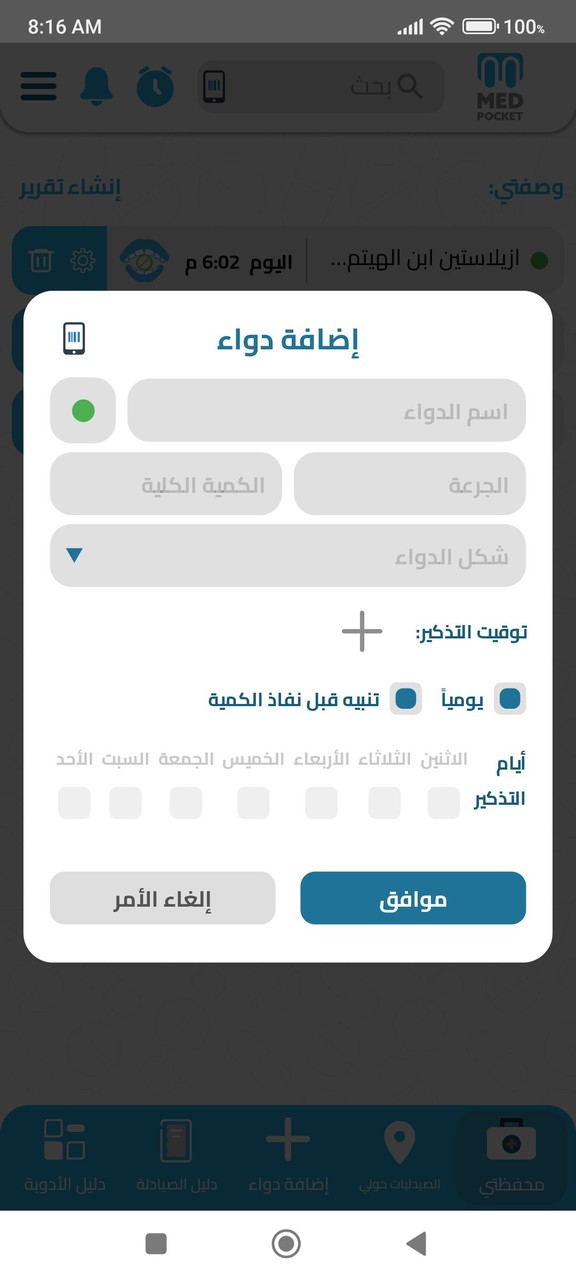Viewport: 576px width, 1280px height.
Task: Enable the يومياً daily reminder checkbox
Action: click(511, 698)
